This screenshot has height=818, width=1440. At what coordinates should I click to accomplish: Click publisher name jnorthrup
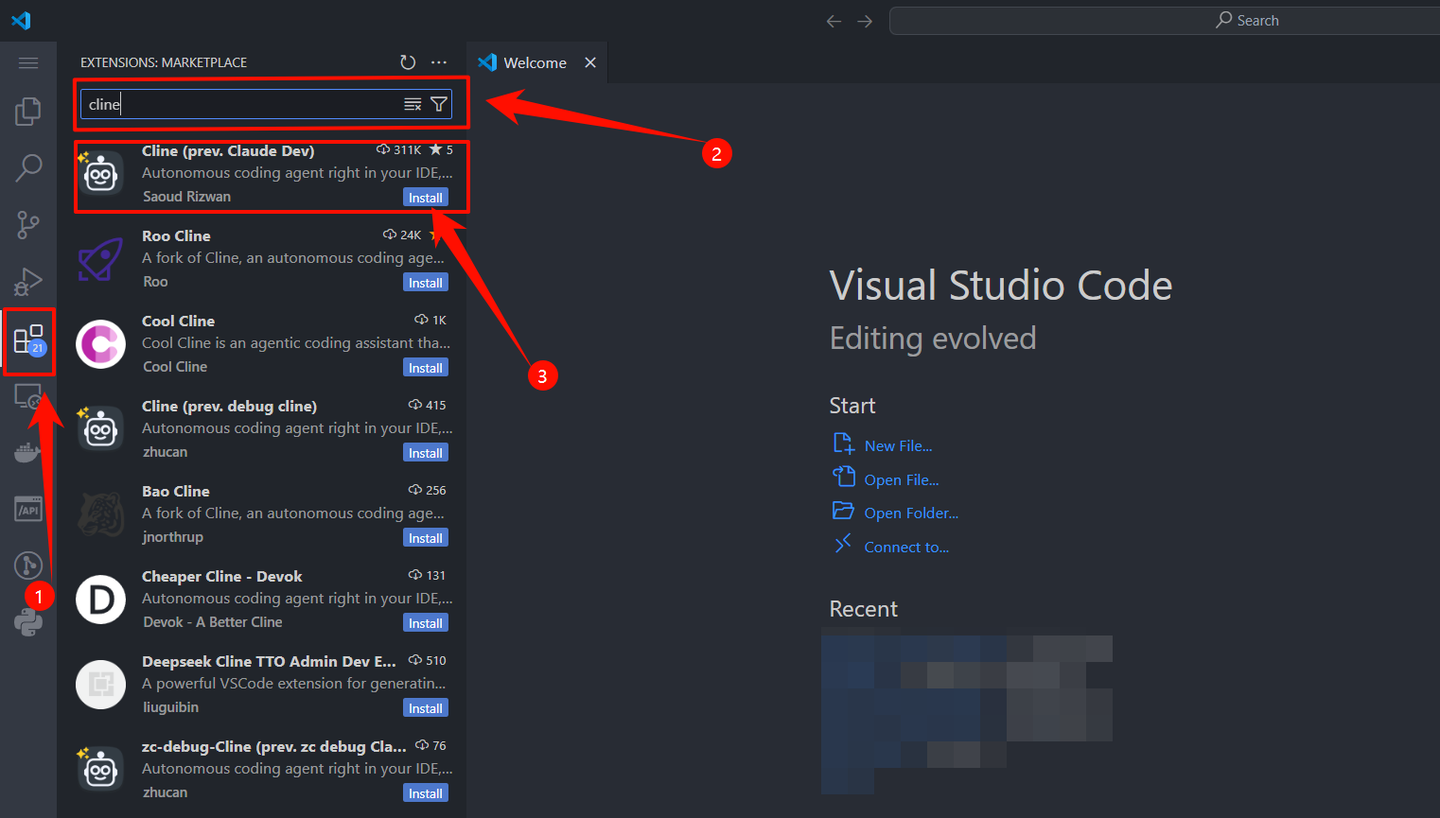point(173,537)
